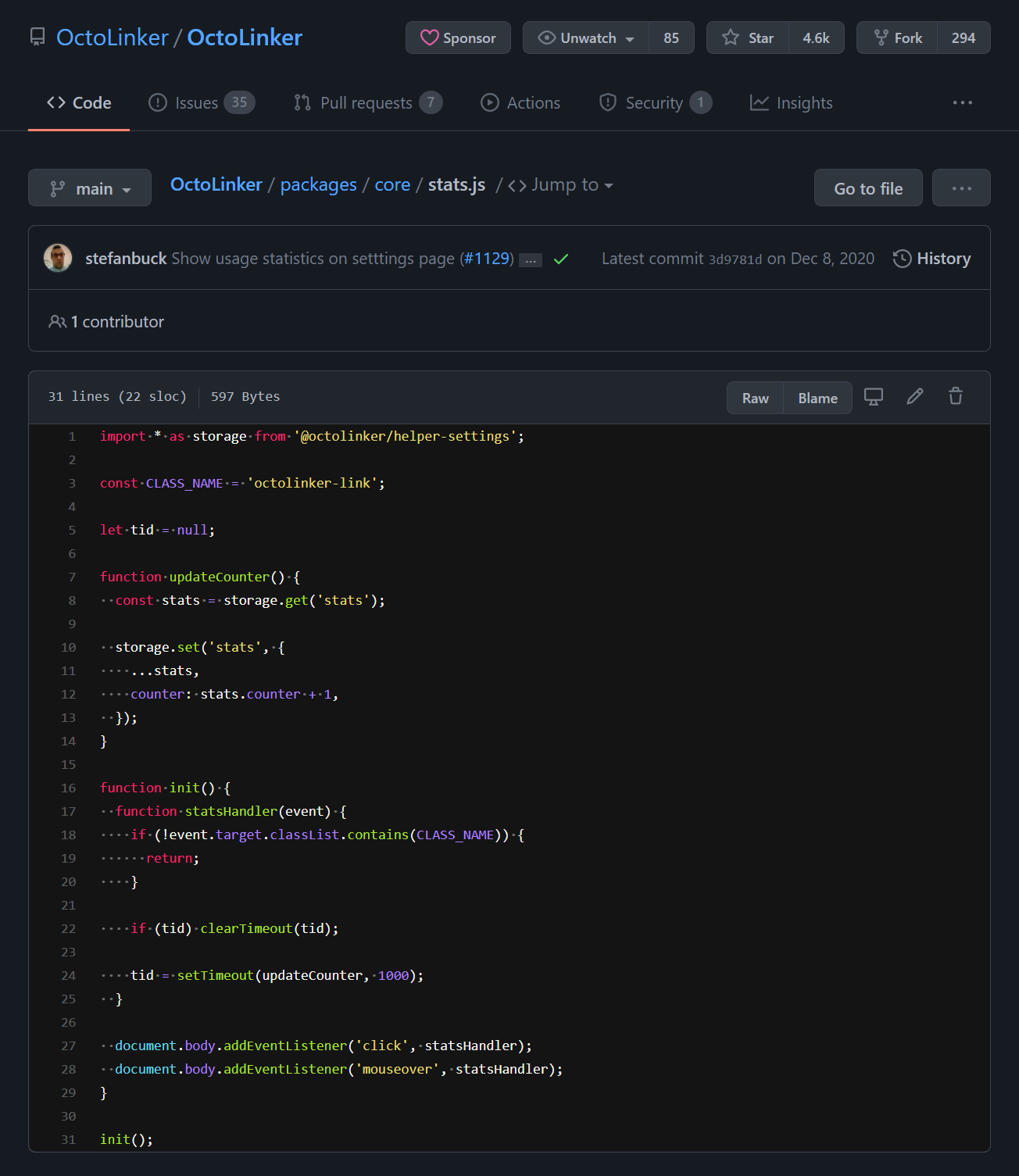Select line number 1
The height and width of the screenshot is (1176, 1019).
click(72, 436)
